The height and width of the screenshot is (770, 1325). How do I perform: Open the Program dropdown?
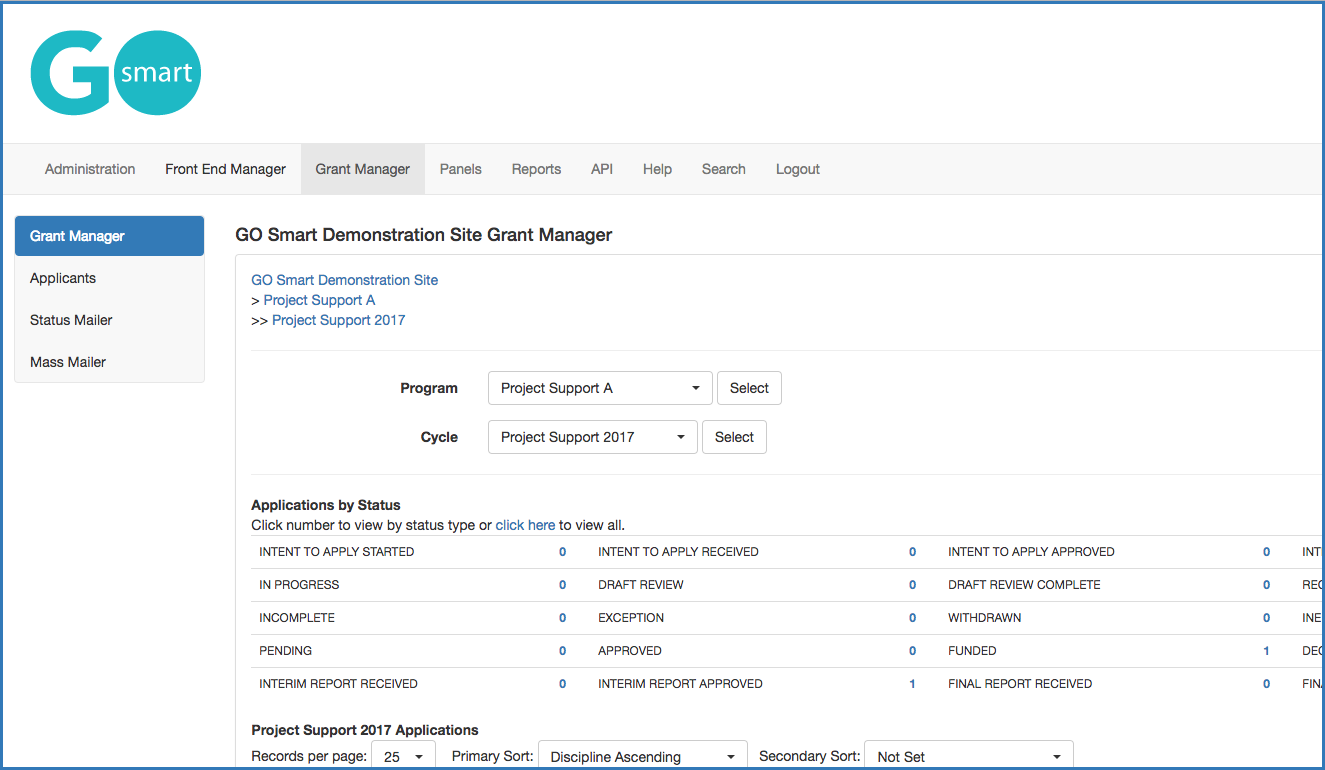pyautogui.click(x=599, y=388)
